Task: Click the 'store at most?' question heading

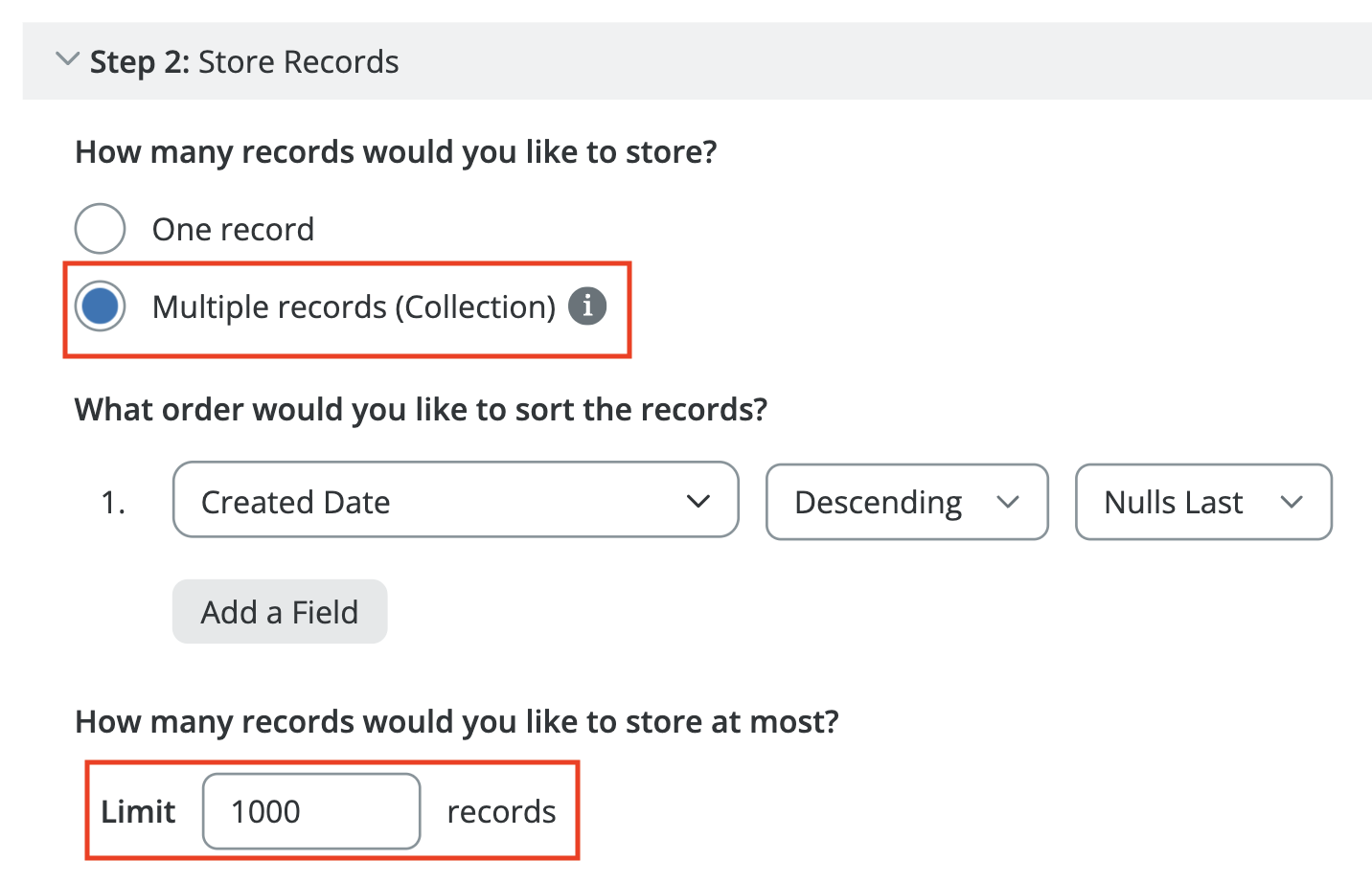Action: [456, 722]
